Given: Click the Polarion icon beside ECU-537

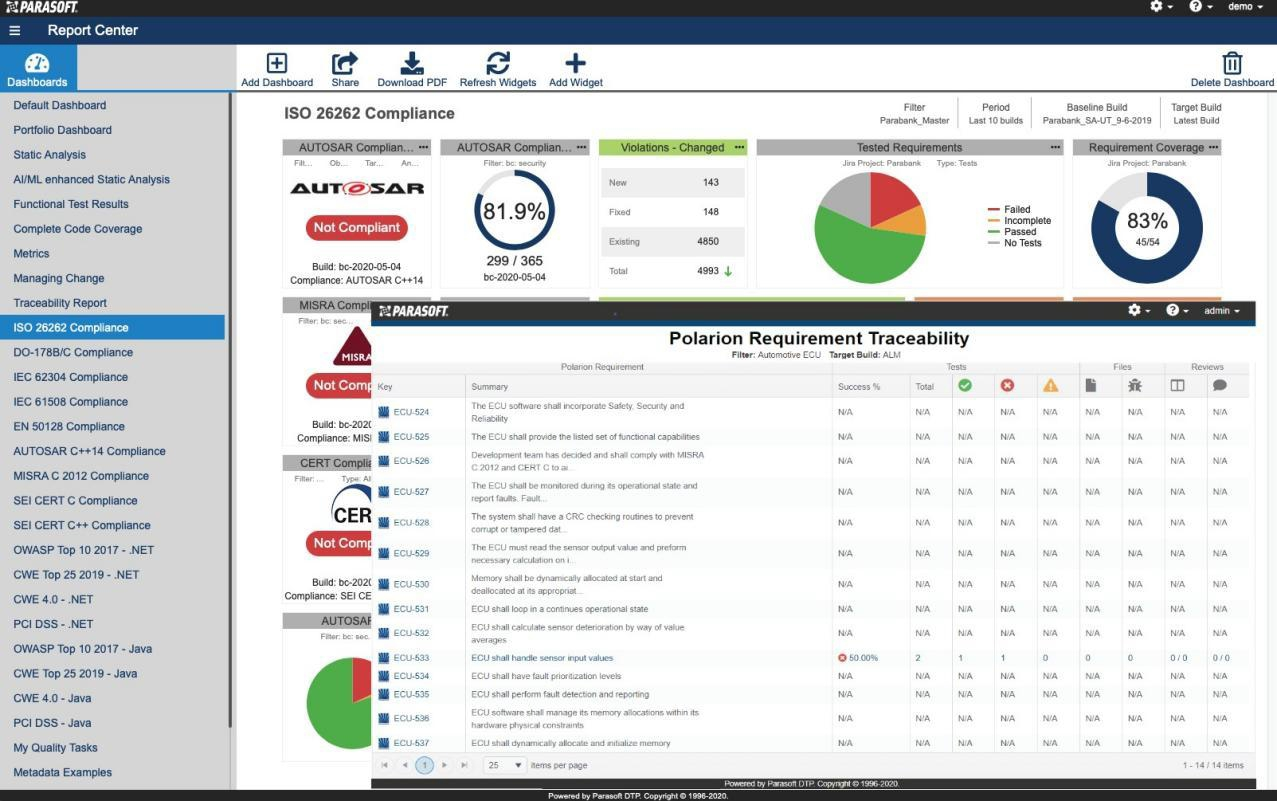Looking at the screenshot, I should 384,743.
